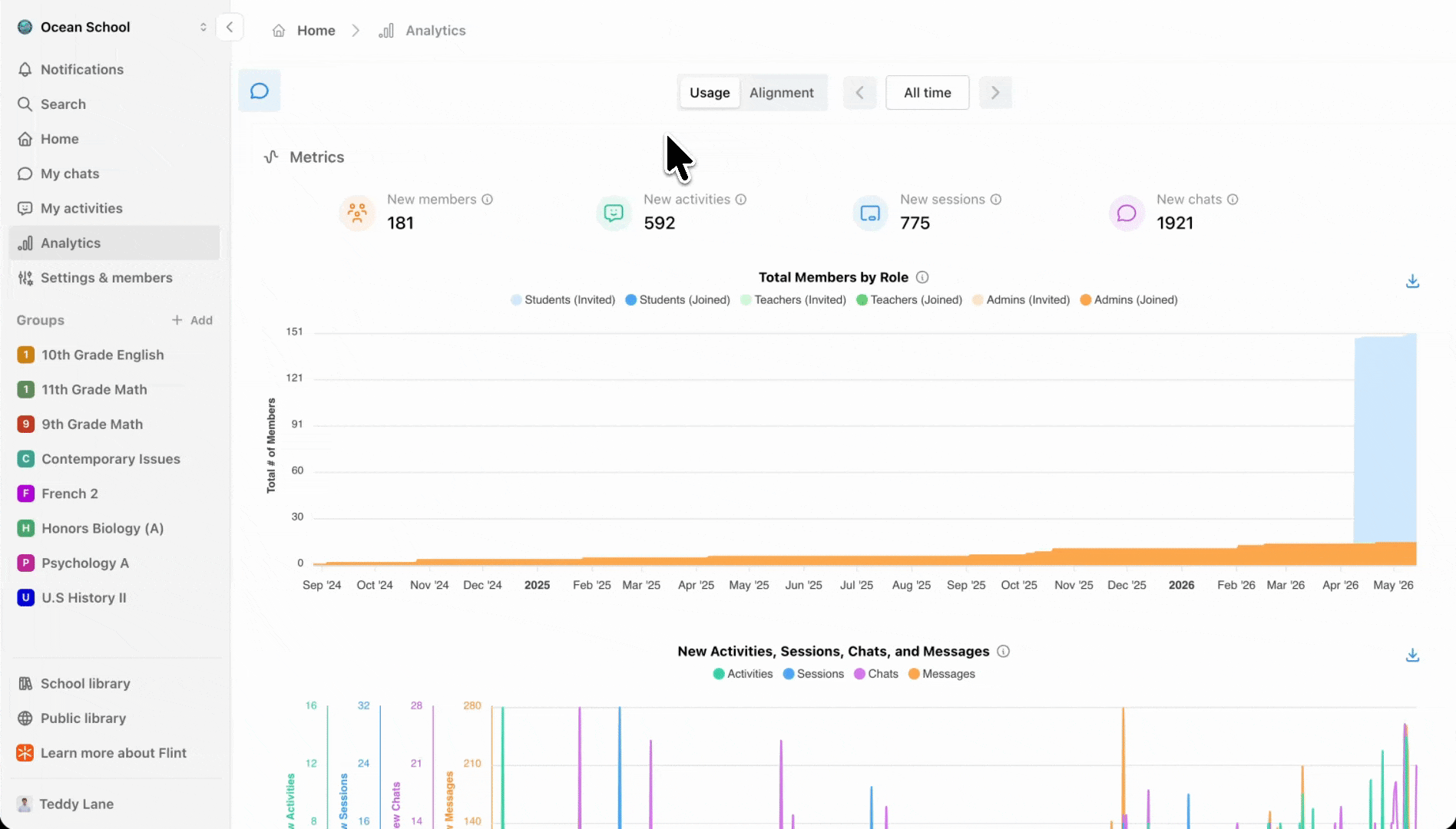Toggle Teachers (Joined) legend series
Viewport: 1456px width, 829px height.
pos(909,300)
